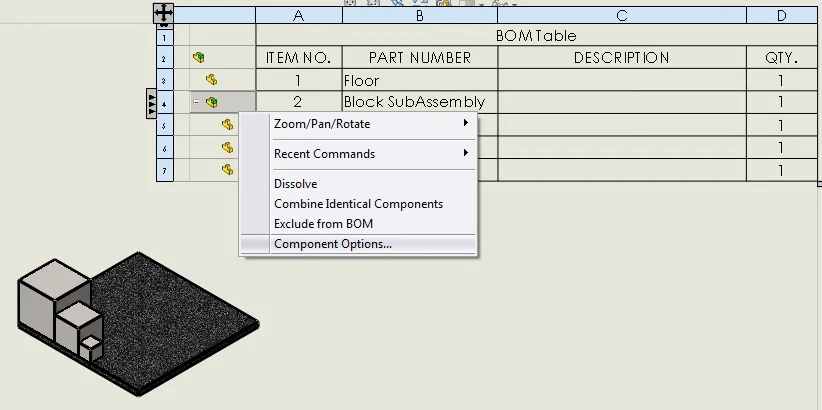The image size is (822, 410).
Task: Collapse the Block SubAssembly row using minus sign
Action: [195, 102]
